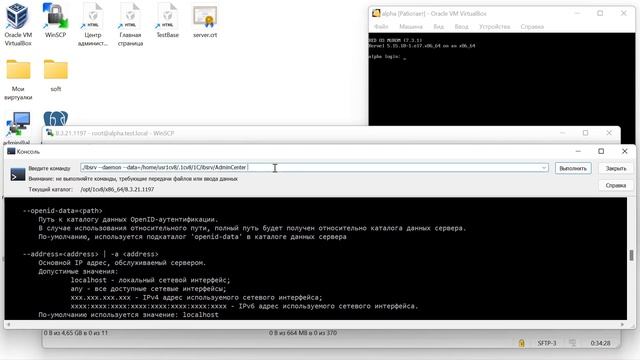Click the Консоль window title icon

[11, 151]
